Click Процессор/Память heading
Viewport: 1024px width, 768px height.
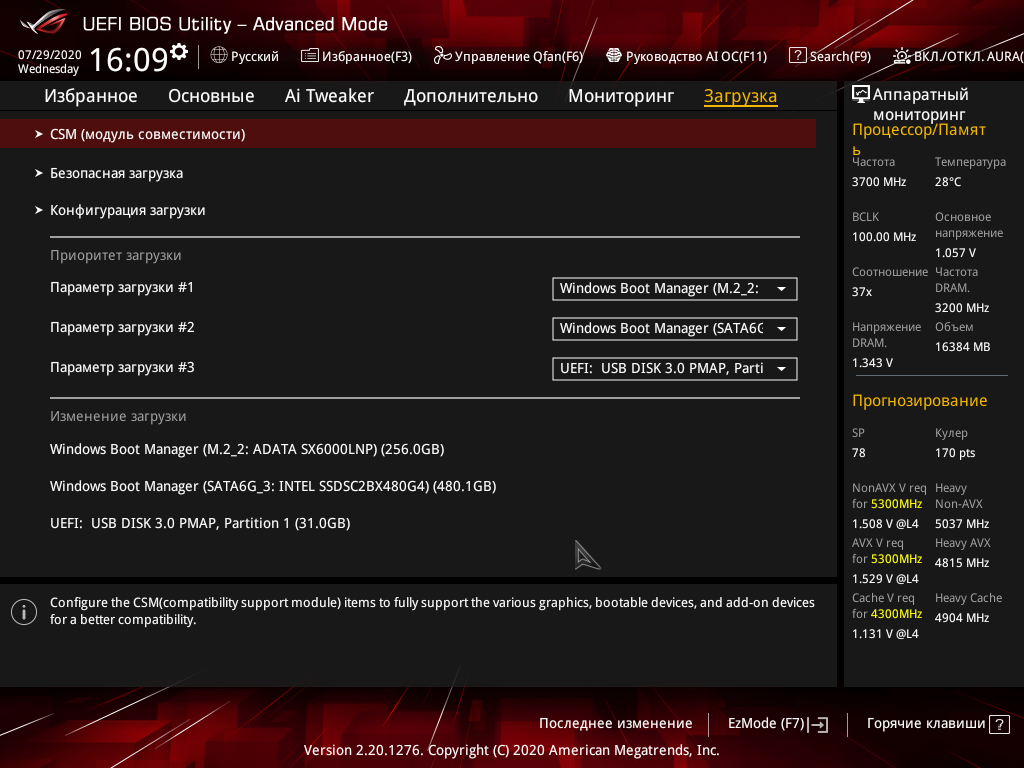(918, 138)
